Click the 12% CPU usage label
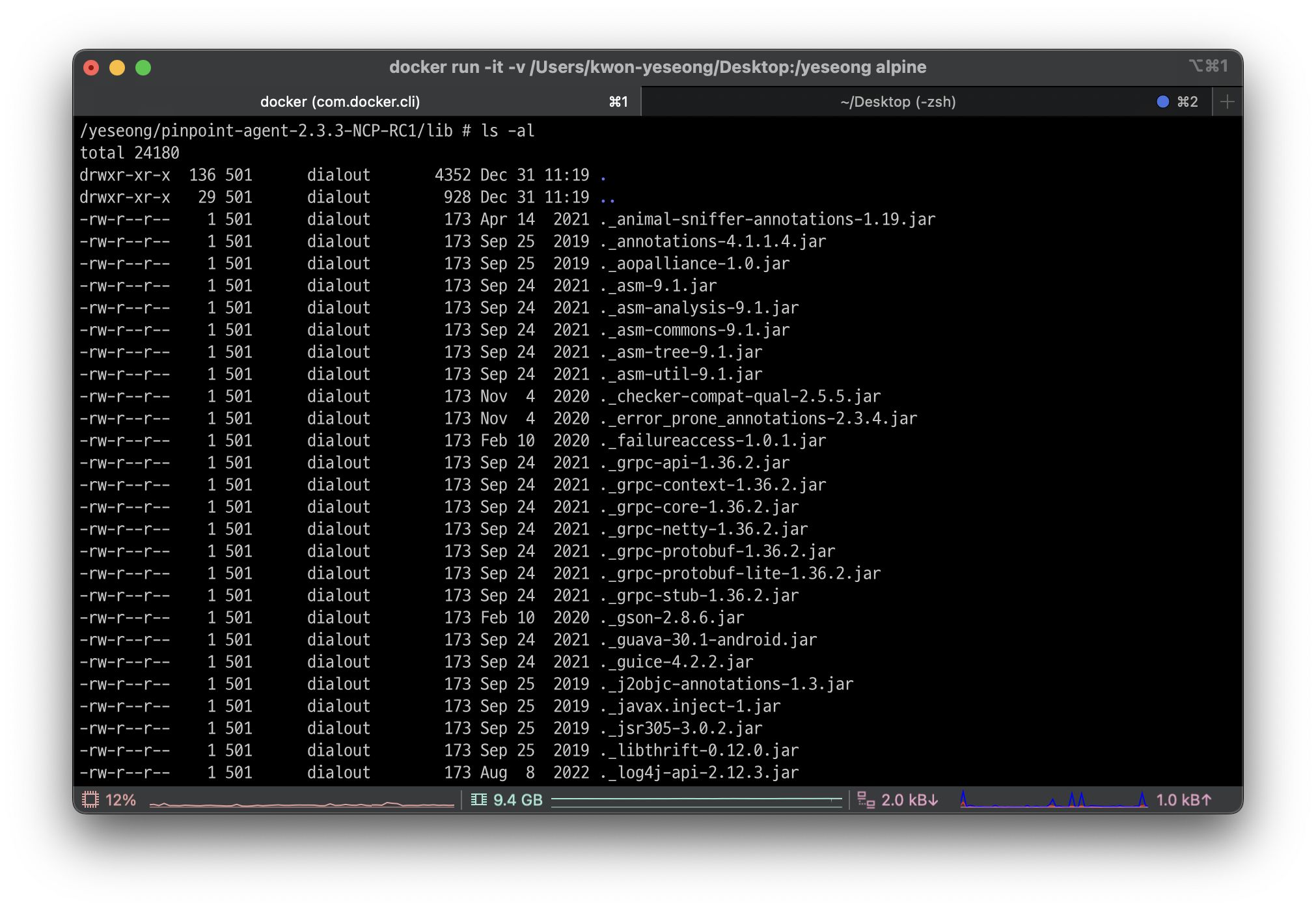This screenshot has width=1316, height=910. [x=120, y=799]
